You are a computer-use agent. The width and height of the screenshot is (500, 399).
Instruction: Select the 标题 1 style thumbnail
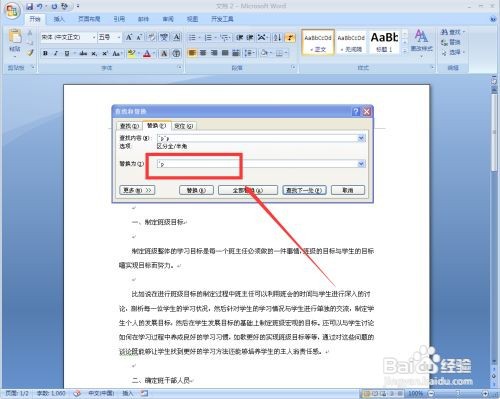384,42
